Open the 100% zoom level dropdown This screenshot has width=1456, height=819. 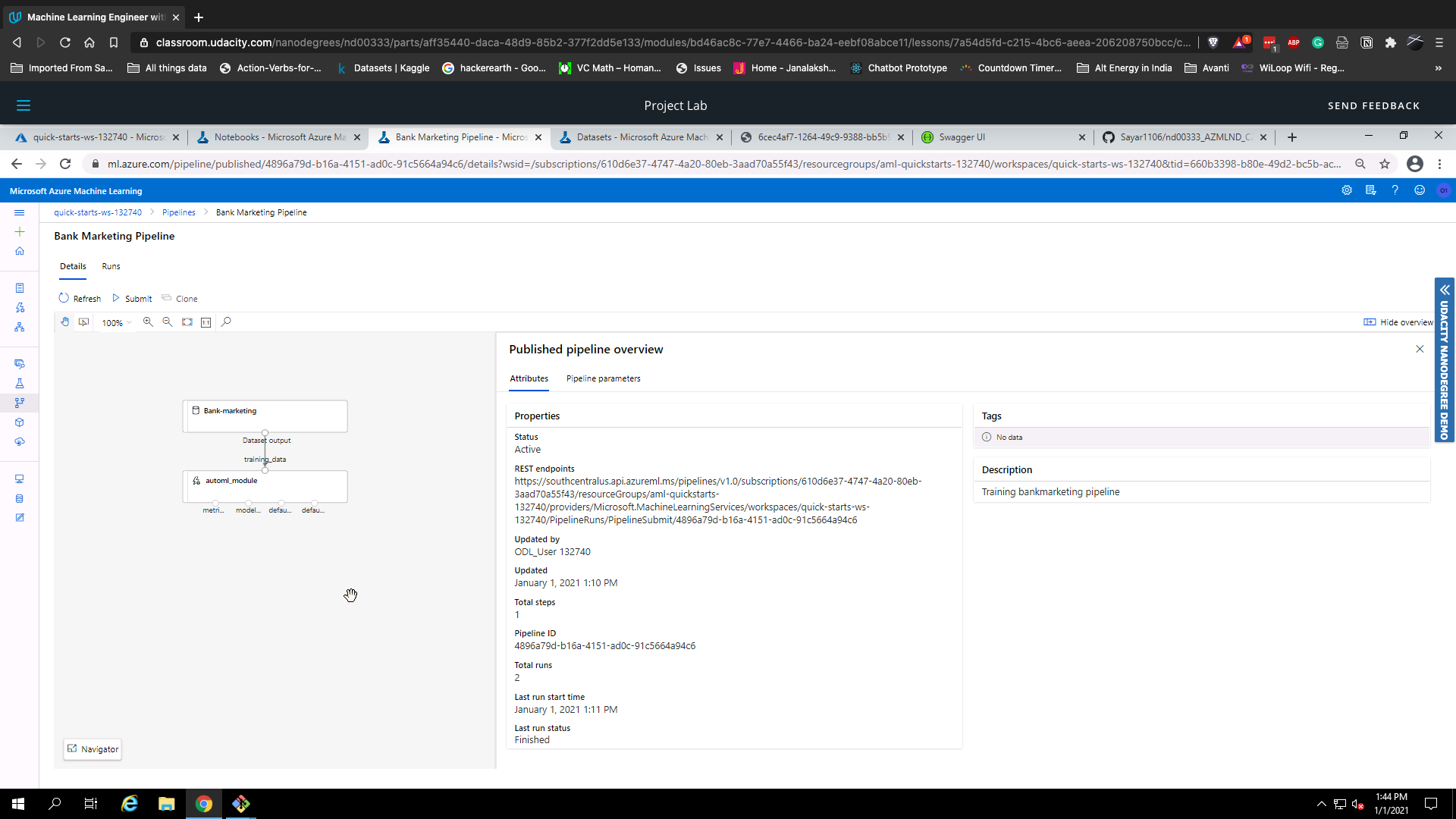[x=116, y=323]
